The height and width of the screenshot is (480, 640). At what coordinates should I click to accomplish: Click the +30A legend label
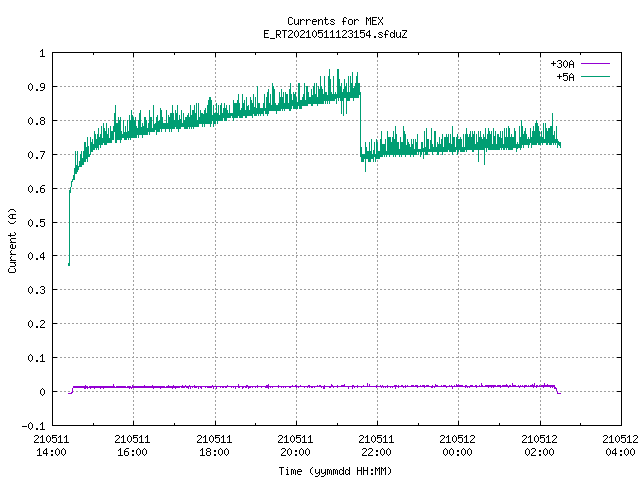click(x=562, y=64)
